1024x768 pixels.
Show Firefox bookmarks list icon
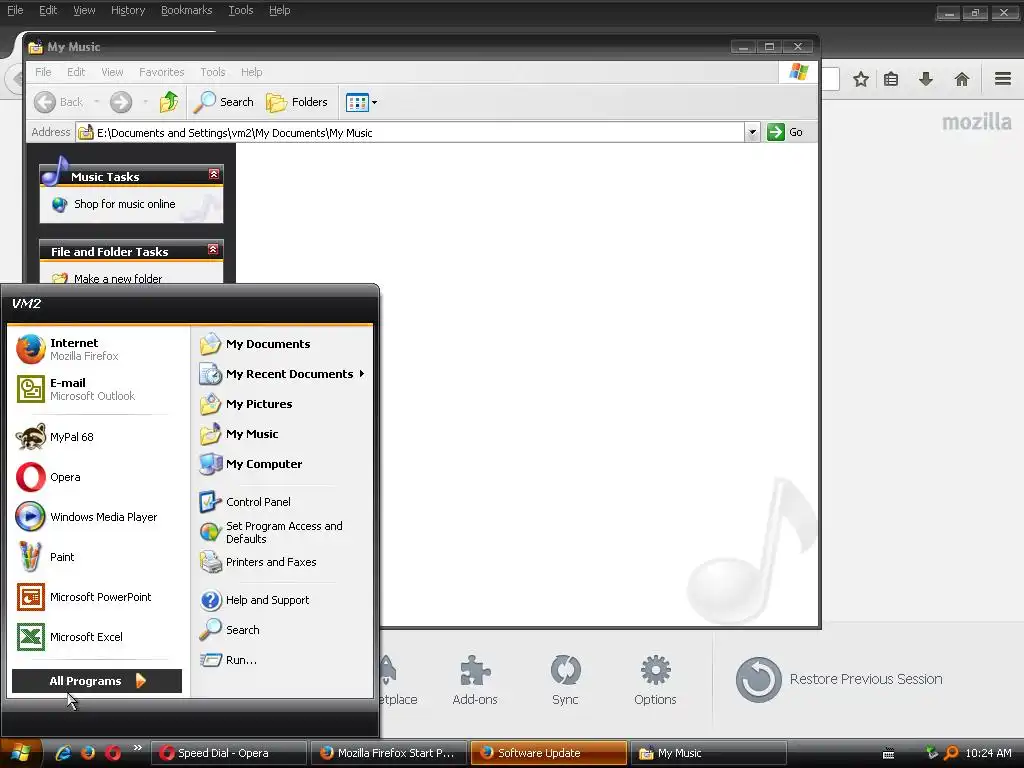tap(891, 80)
